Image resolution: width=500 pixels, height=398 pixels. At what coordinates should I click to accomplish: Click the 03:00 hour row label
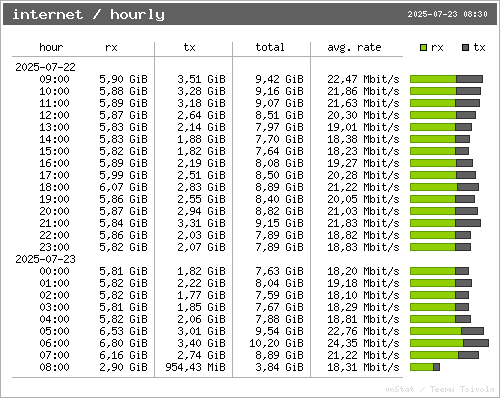click(x=54, y=307)
